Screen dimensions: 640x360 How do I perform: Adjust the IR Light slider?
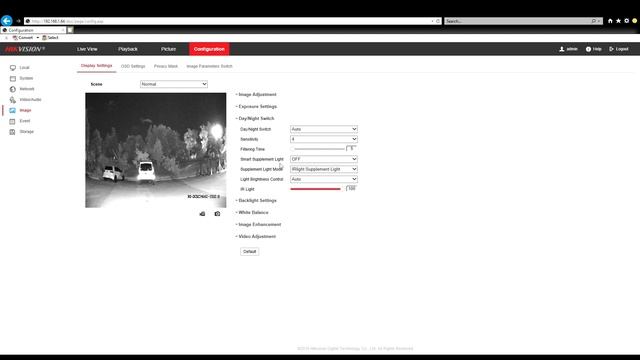tap(315, 189)
